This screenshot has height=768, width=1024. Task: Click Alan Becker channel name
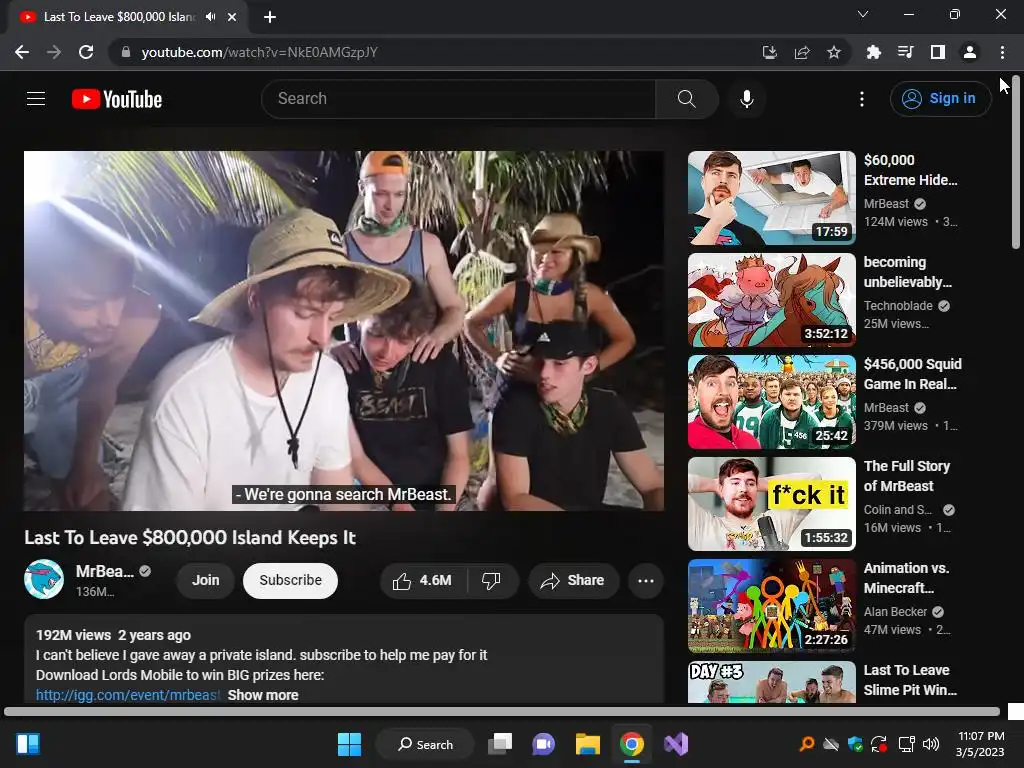pos(895,612)
